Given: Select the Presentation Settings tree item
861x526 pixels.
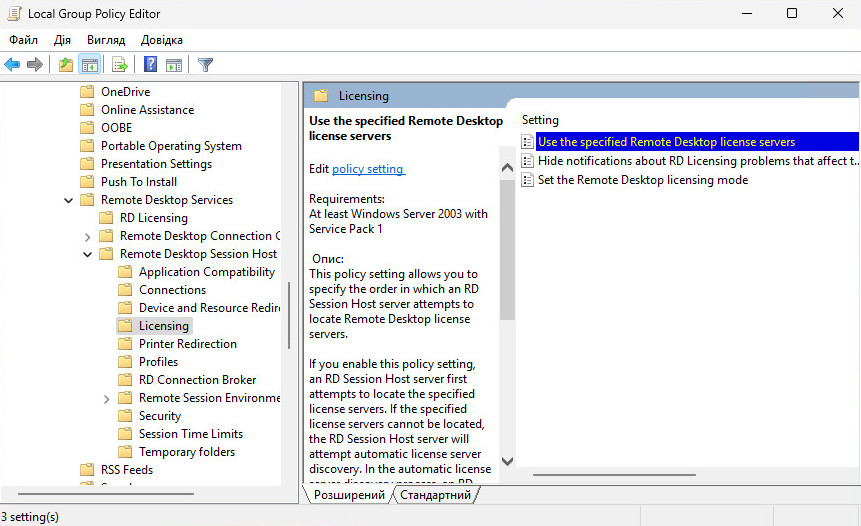Looking at the screenshot, I should pos(156,164).
